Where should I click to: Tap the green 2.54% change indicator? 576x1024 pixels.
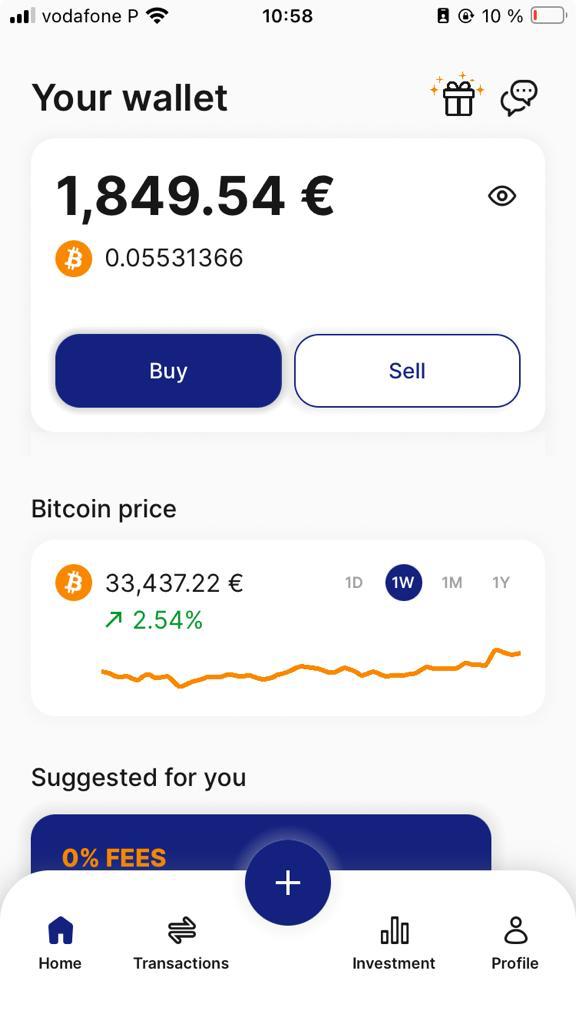pos(154,620)
